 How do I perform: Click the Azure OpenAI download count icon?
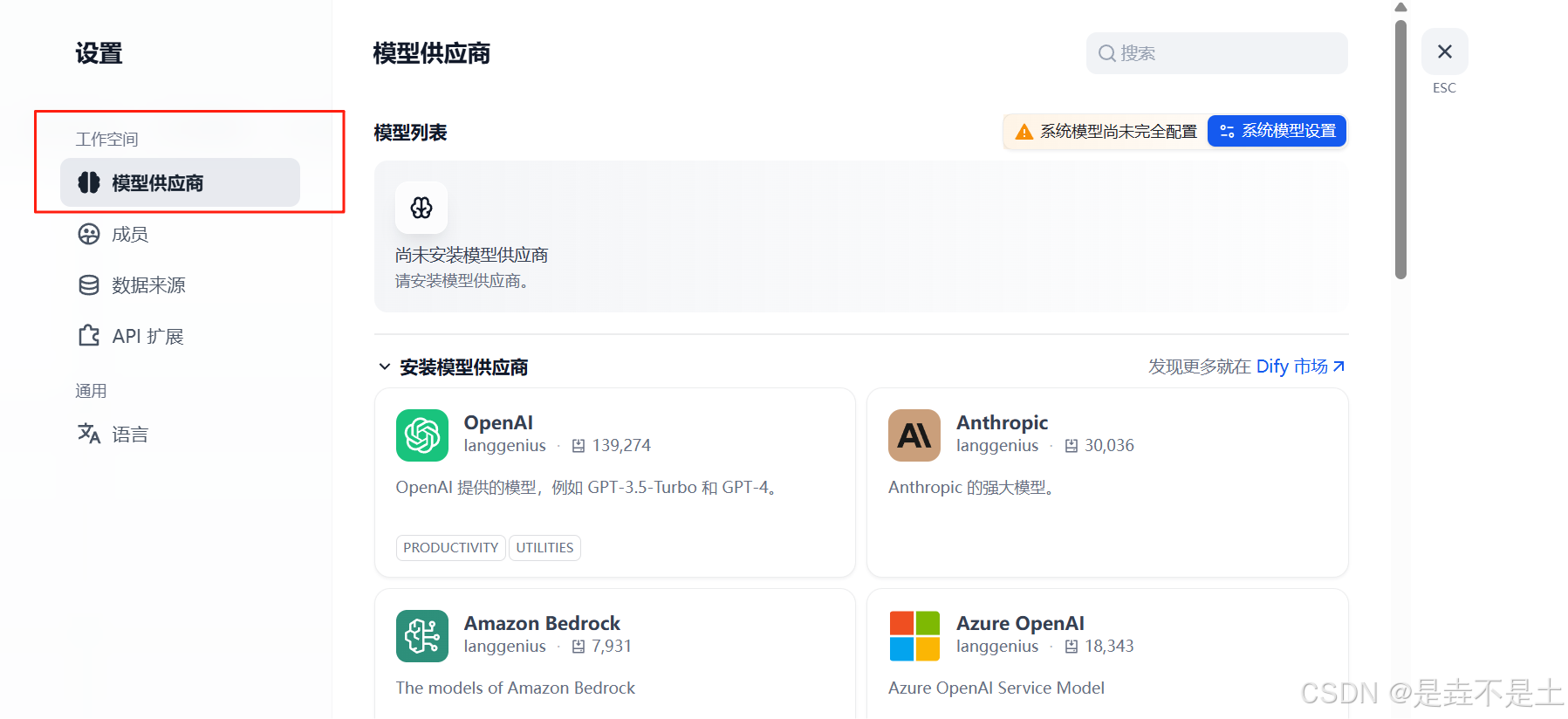click(1072, 647)
